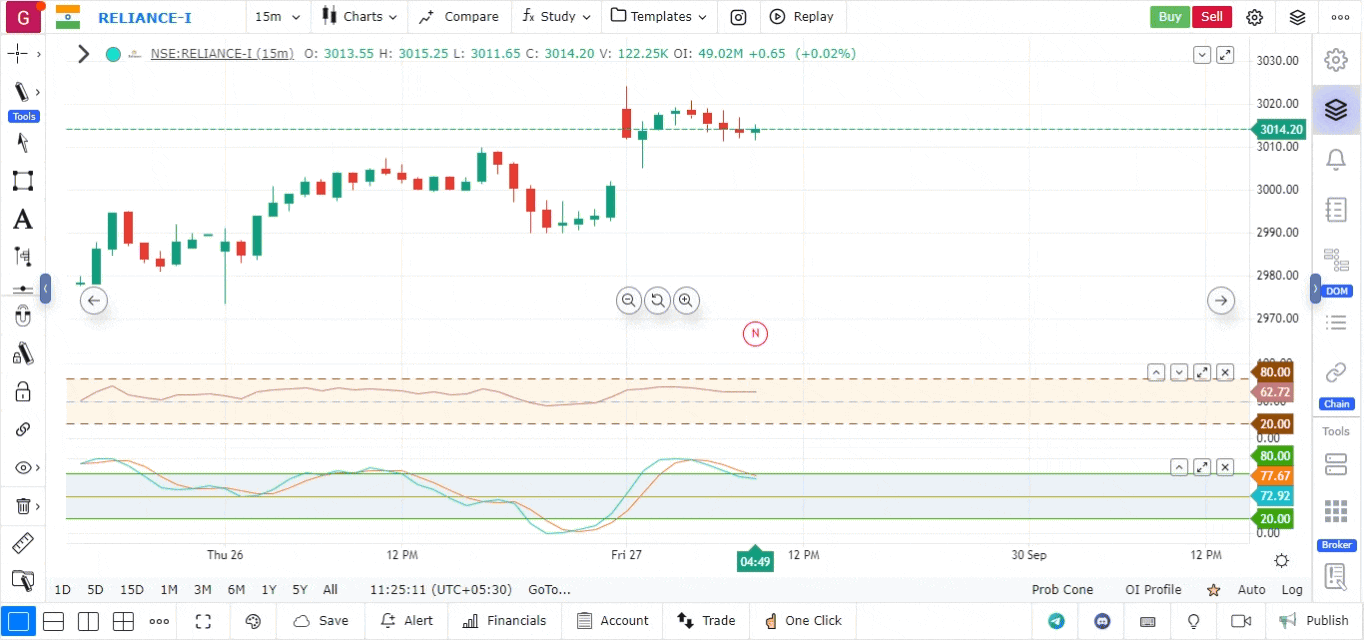1364x640 pixels.
Task: Select the rectangle shape drawing tool
Action: pyautogui.click(x=22, y=181)
